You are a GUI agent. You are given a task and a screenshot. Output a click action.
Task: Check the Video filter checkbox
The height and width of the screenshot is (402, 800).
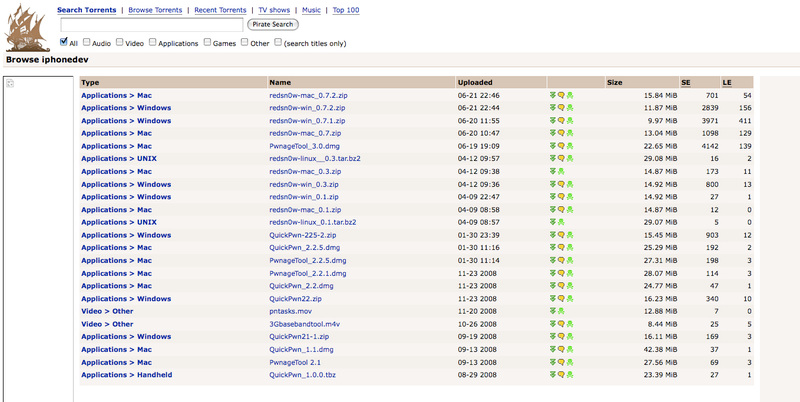point(119,42)
